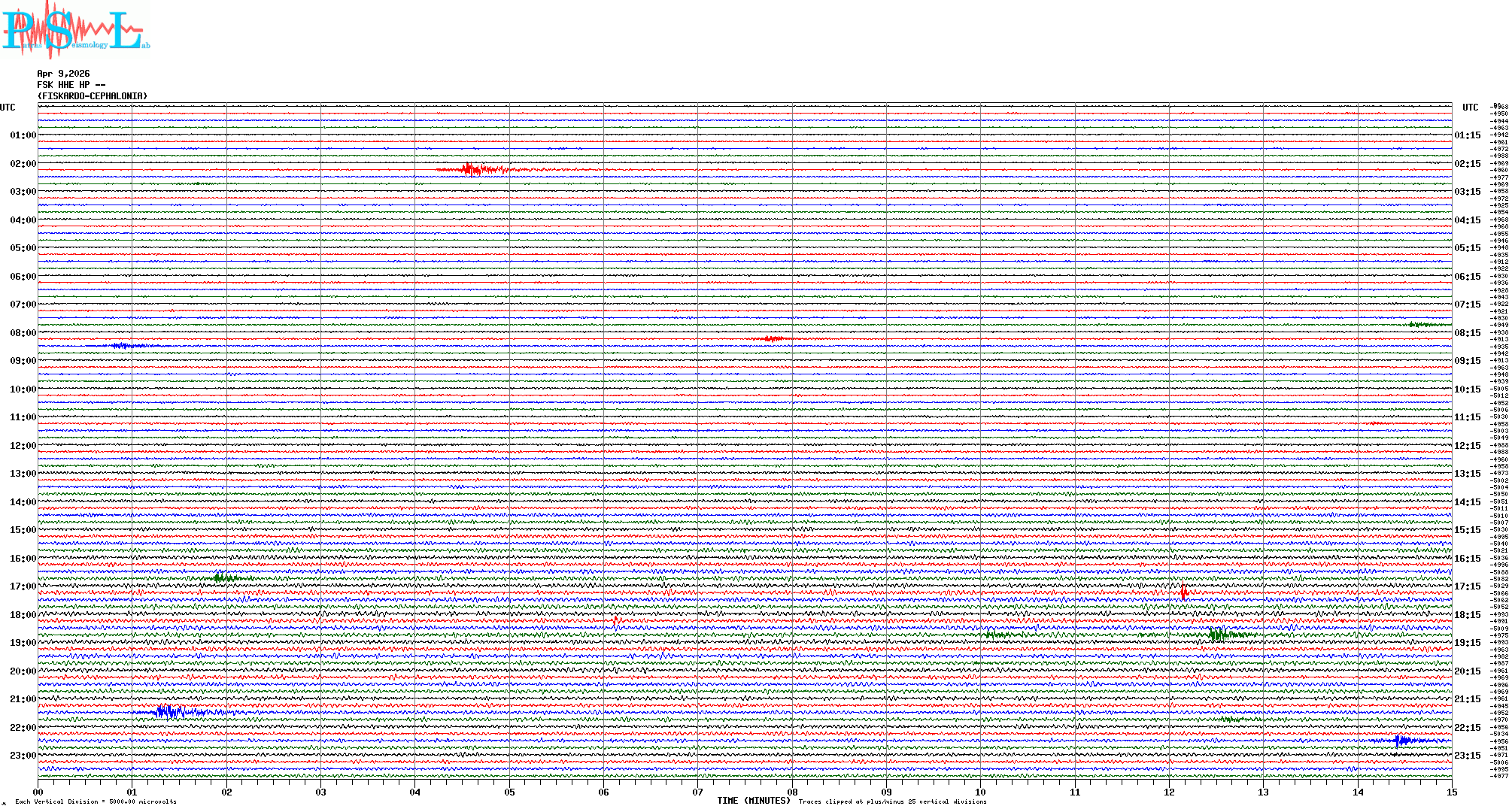
Task: Click the UTC label at the top left
Action: pyautogui.click(x=8, y=108)
